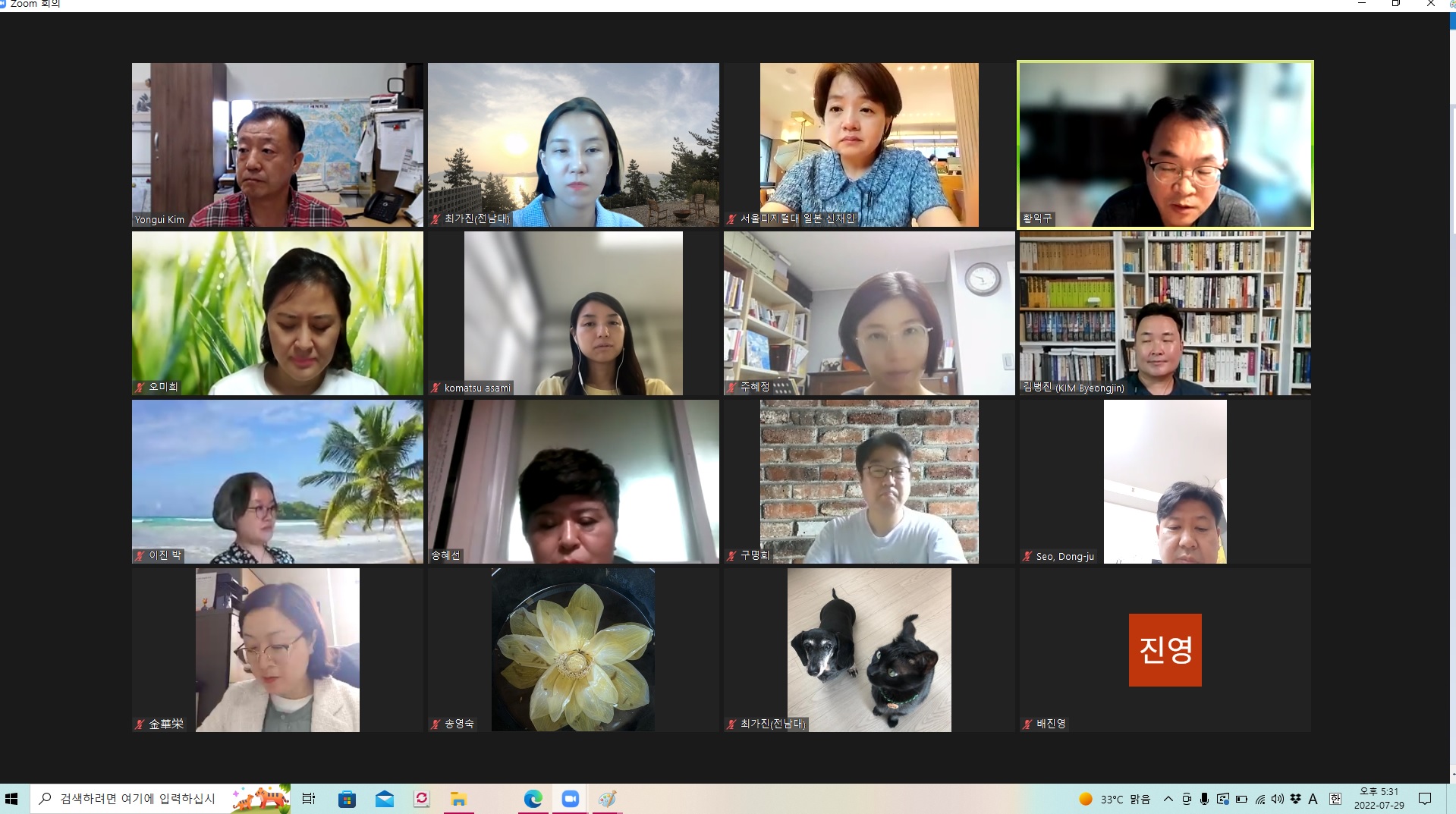1456x814 pixels.
Task: Toggle the IME English/Korean 'A' mode indicator
Action: point(1313,799)
